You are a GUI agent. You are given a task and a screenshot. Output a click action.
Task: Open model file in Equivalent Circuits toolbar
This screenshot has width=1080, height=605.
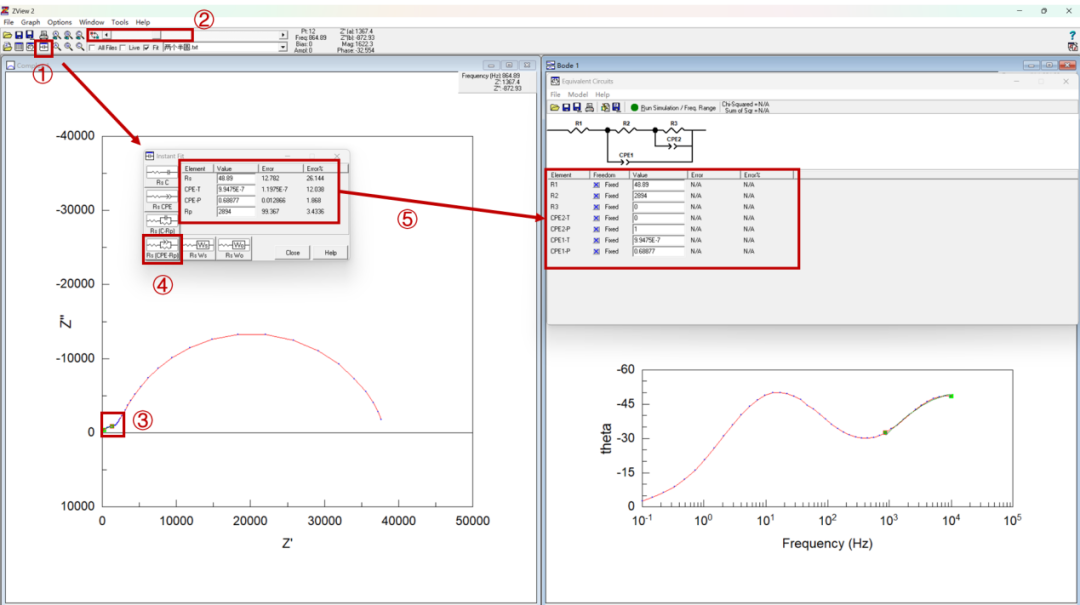click(x=554, y=107)
